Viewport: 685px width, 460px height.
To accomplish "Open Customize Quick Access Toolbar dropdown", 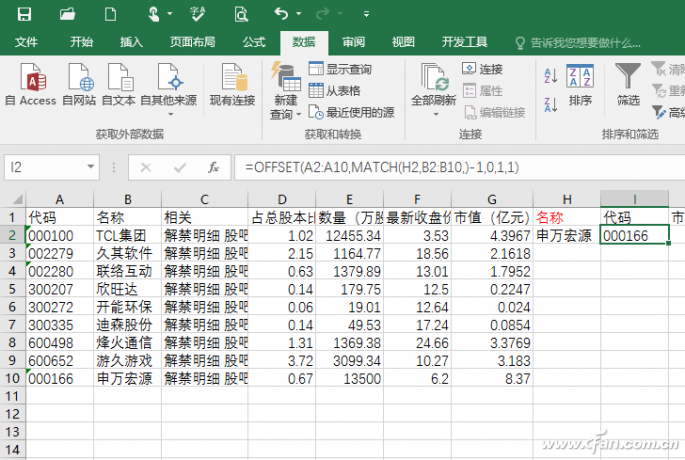I will point(366,14).
